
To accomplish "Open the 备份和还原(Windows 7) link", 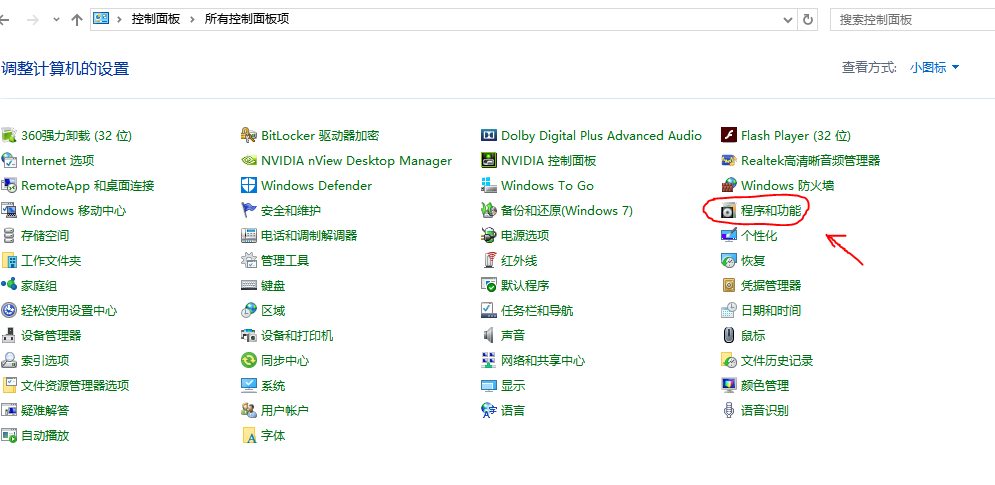I will point(567,210).
